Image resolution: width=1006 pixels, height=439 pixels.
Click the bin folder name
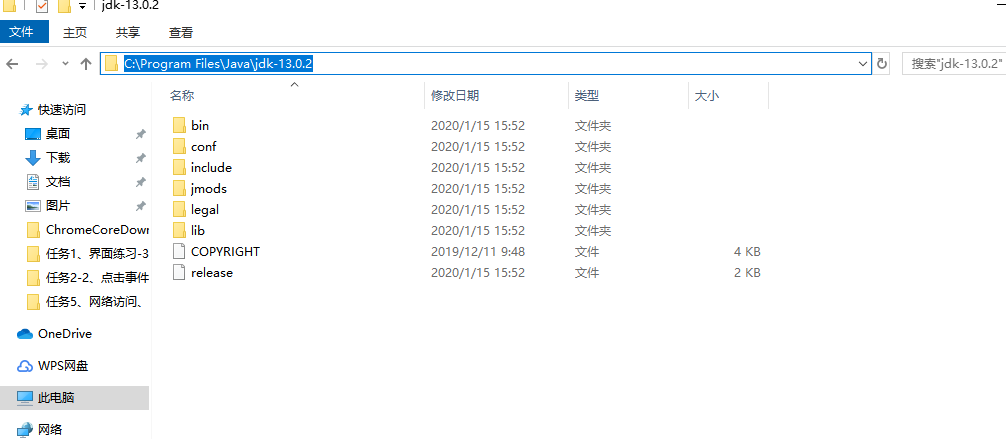pos(200,125)
